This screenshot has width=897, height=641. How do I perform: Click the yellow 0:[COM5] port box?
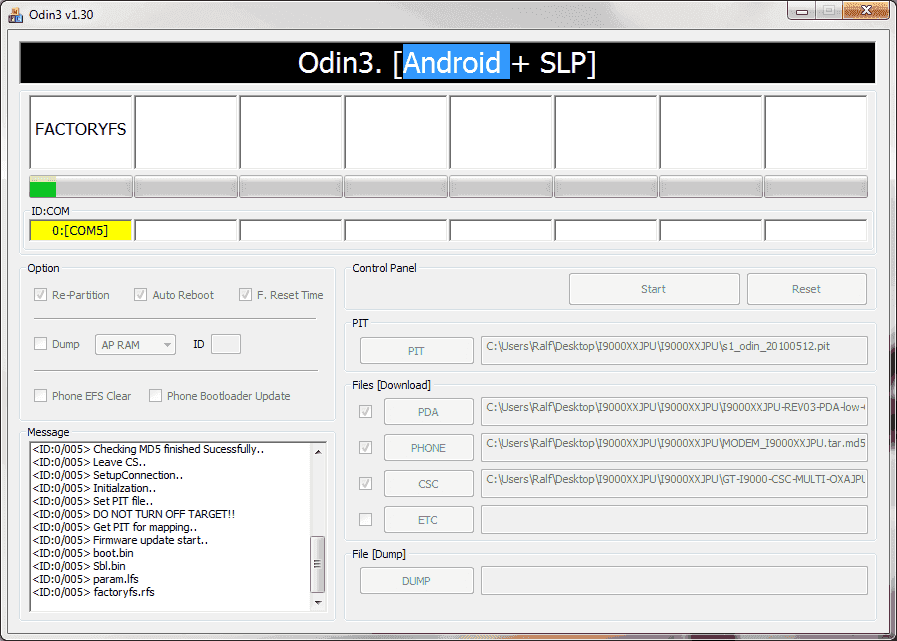pyautogui.click(x=81, y=231)
